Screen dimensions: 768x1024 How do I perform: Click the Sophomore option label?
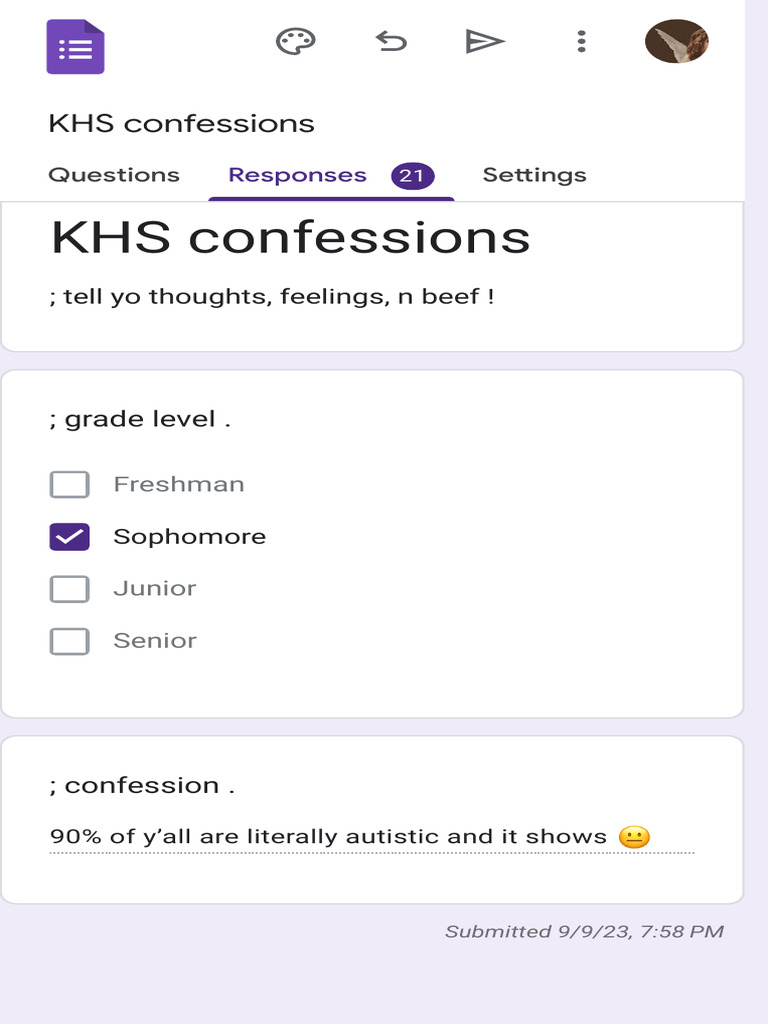tap(189, 537)
